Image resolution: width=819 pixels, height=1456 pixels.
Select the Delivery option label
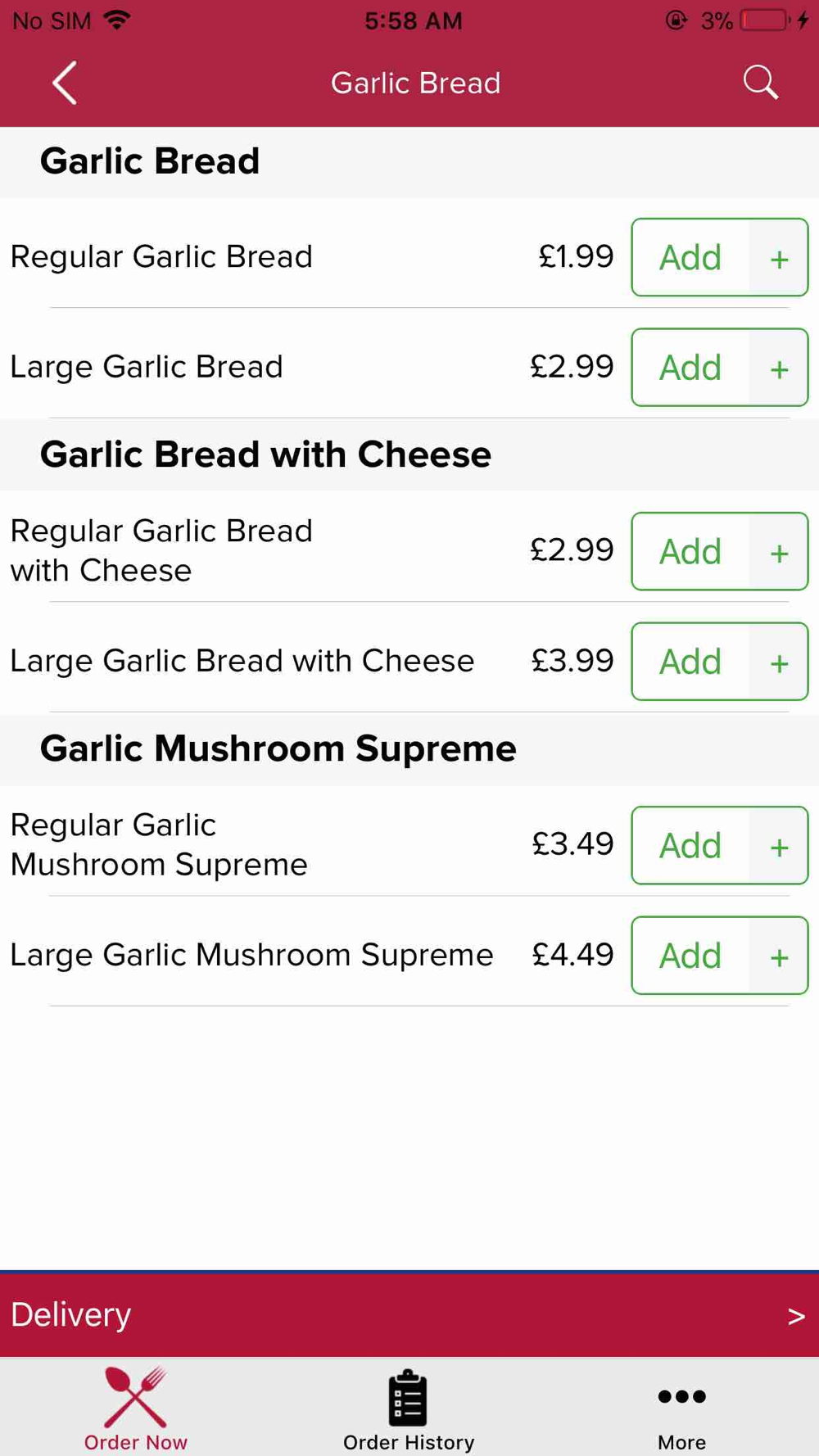(70, 1314)
